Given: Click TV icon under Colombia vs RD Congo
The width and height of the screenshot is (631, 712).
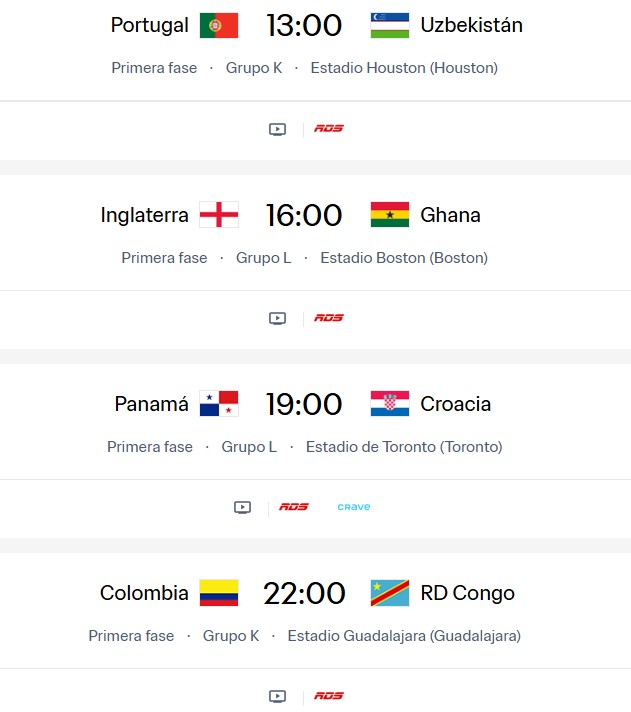Looking at the screenshot, I should [x=278, y=696].
